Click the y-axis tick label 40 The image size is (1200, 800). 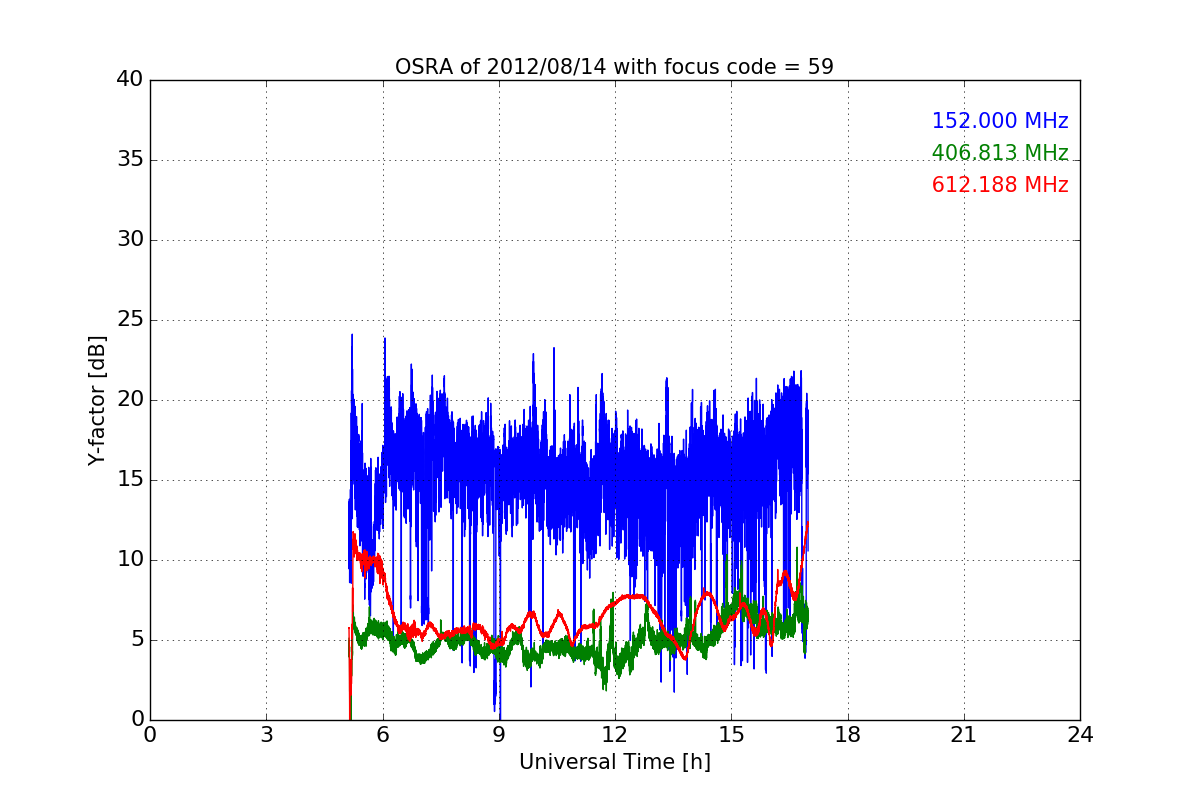(x=130, y=80)
